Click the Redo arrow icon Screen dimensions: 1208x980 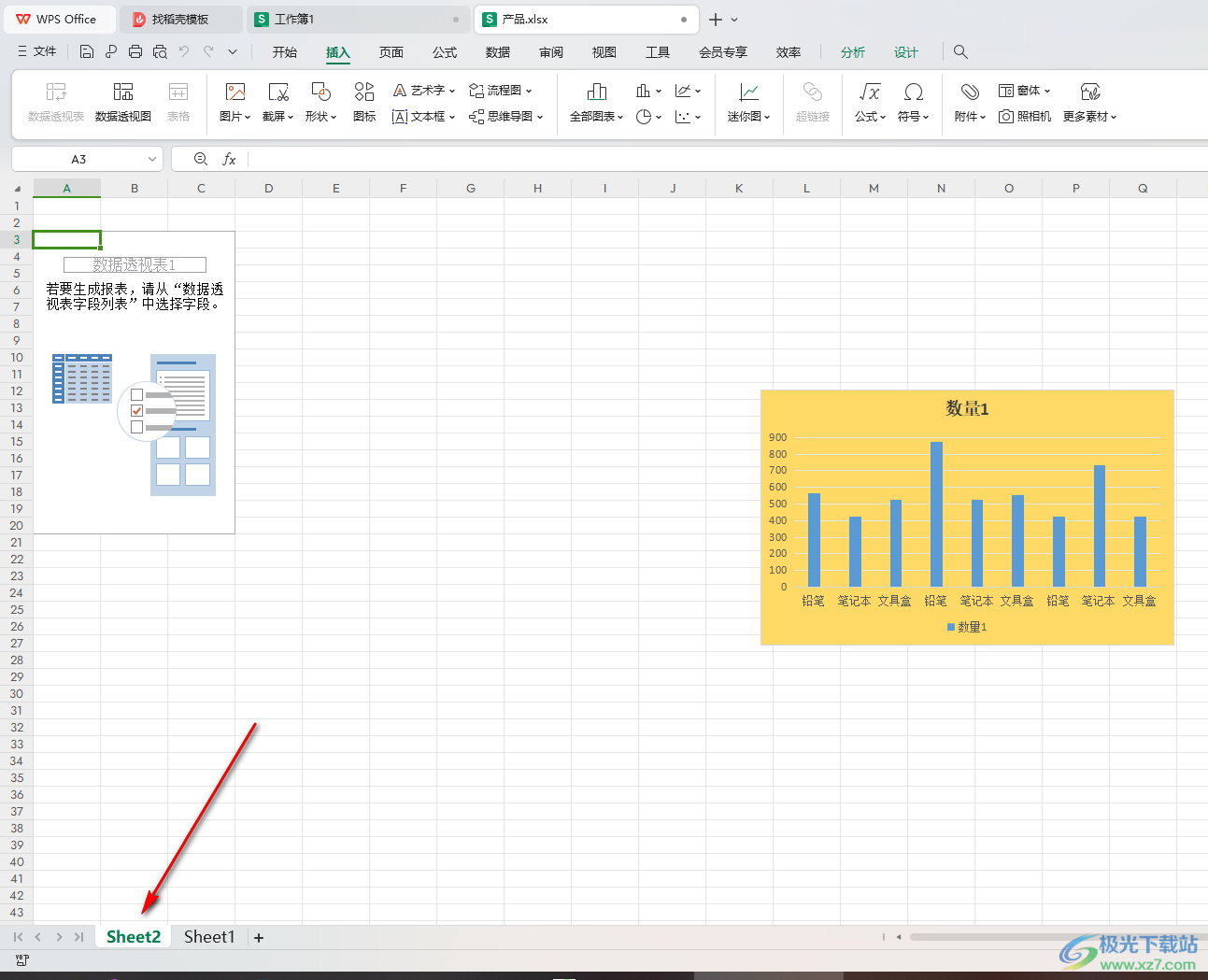tap(208, 52)
